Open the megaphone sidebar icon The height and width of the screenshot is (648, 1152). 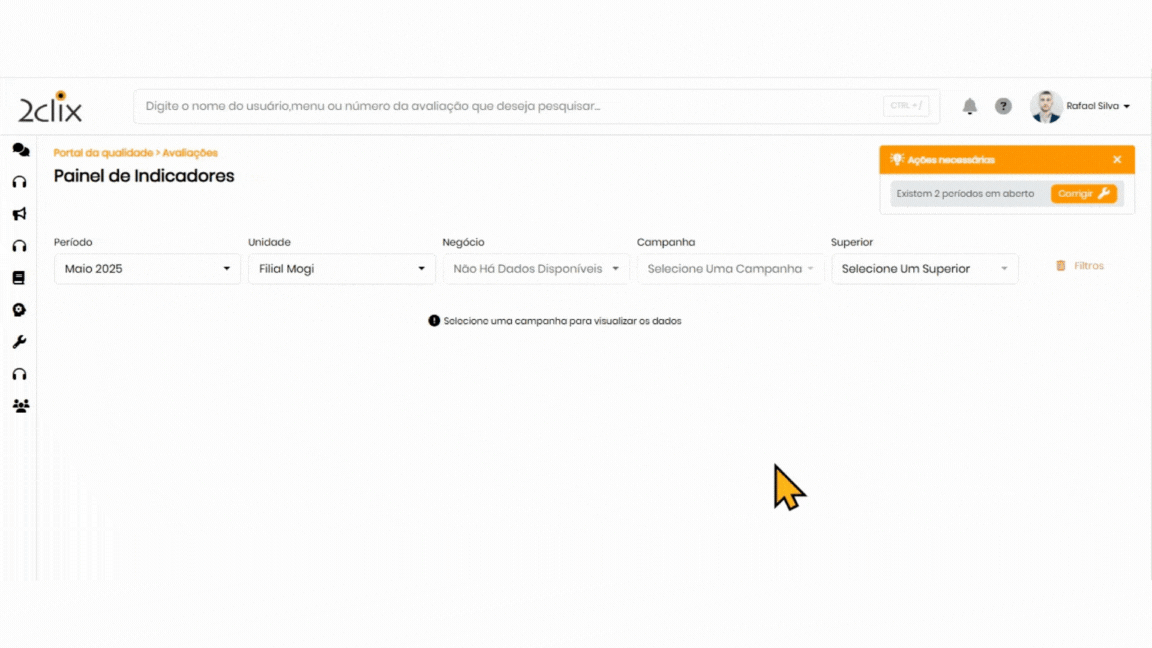pyautogui.click(x=19, y=214)
